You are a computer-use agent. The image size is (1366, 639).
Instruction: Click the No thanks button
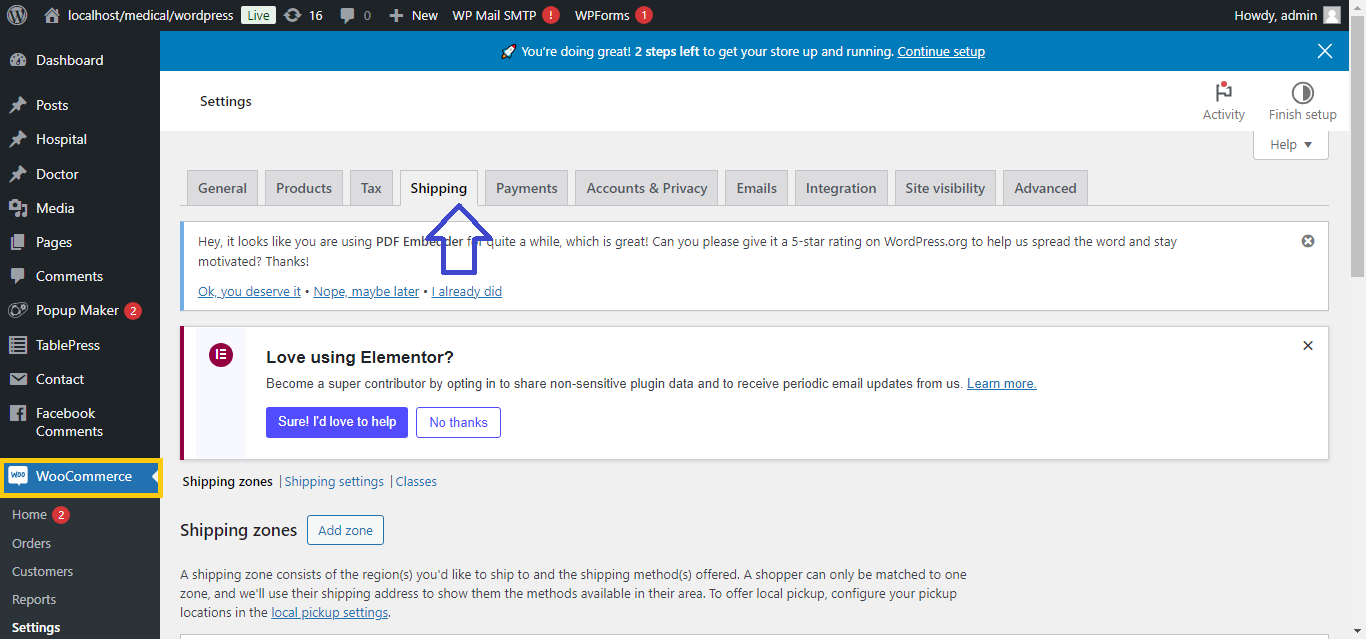click(458, 422)
